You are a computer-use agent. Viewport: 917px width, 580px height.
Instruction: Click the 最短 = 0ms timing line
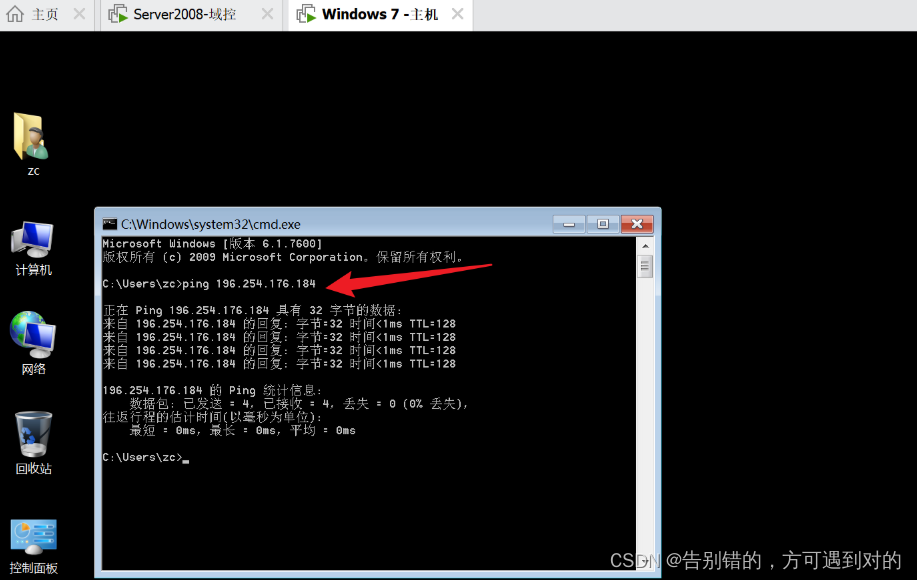(242, 431)
